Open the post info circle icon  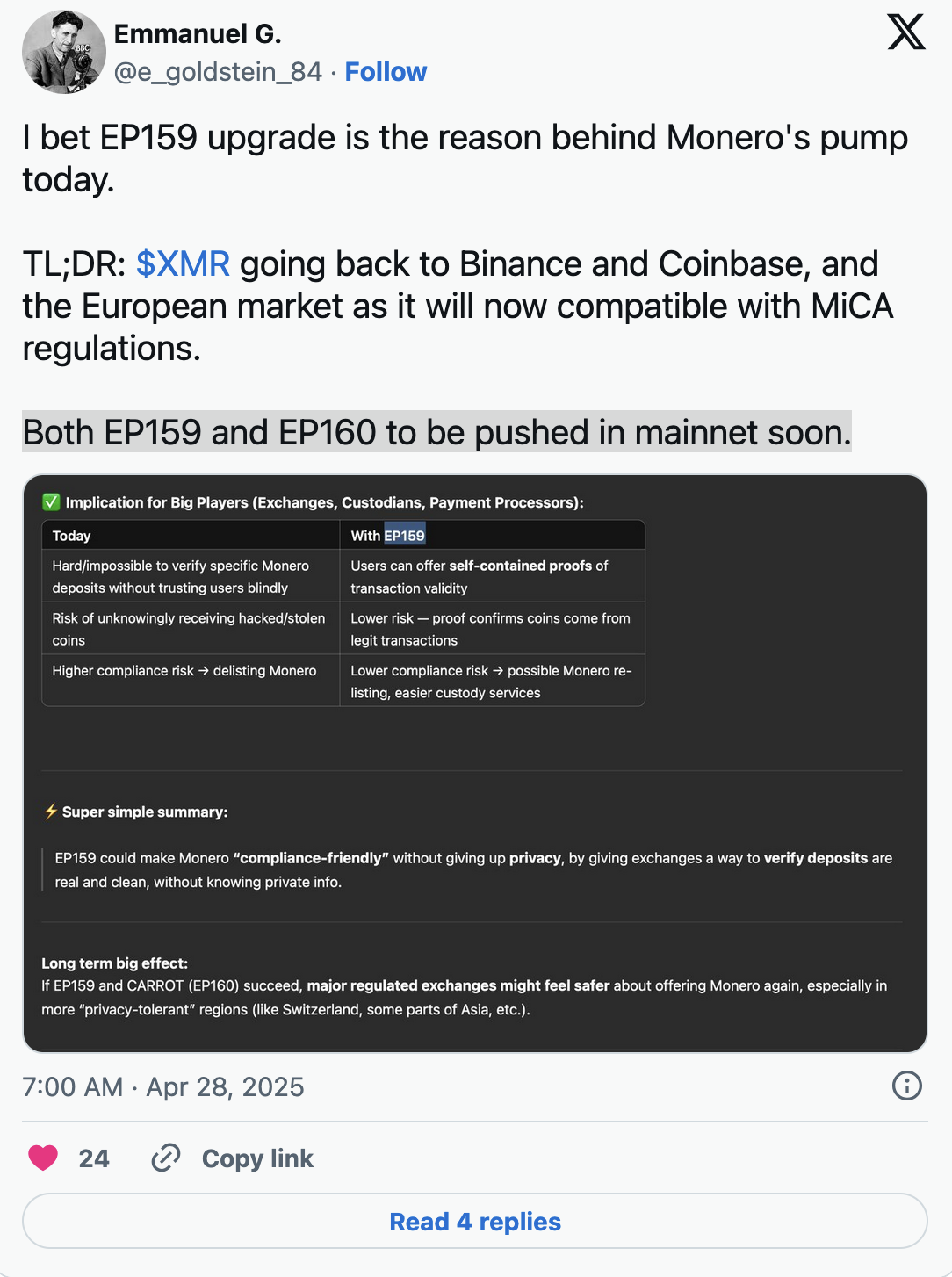[x=906, y=1086]
